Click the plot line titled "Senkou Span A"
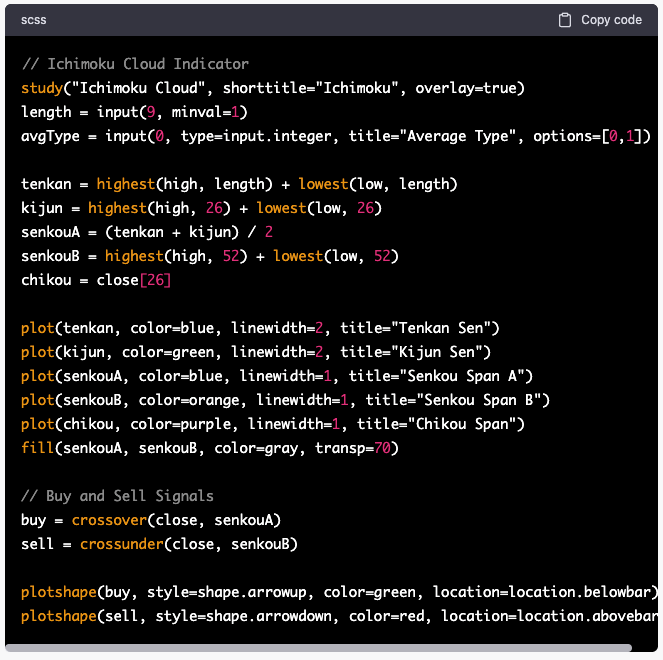 click(x=277, y=376)
